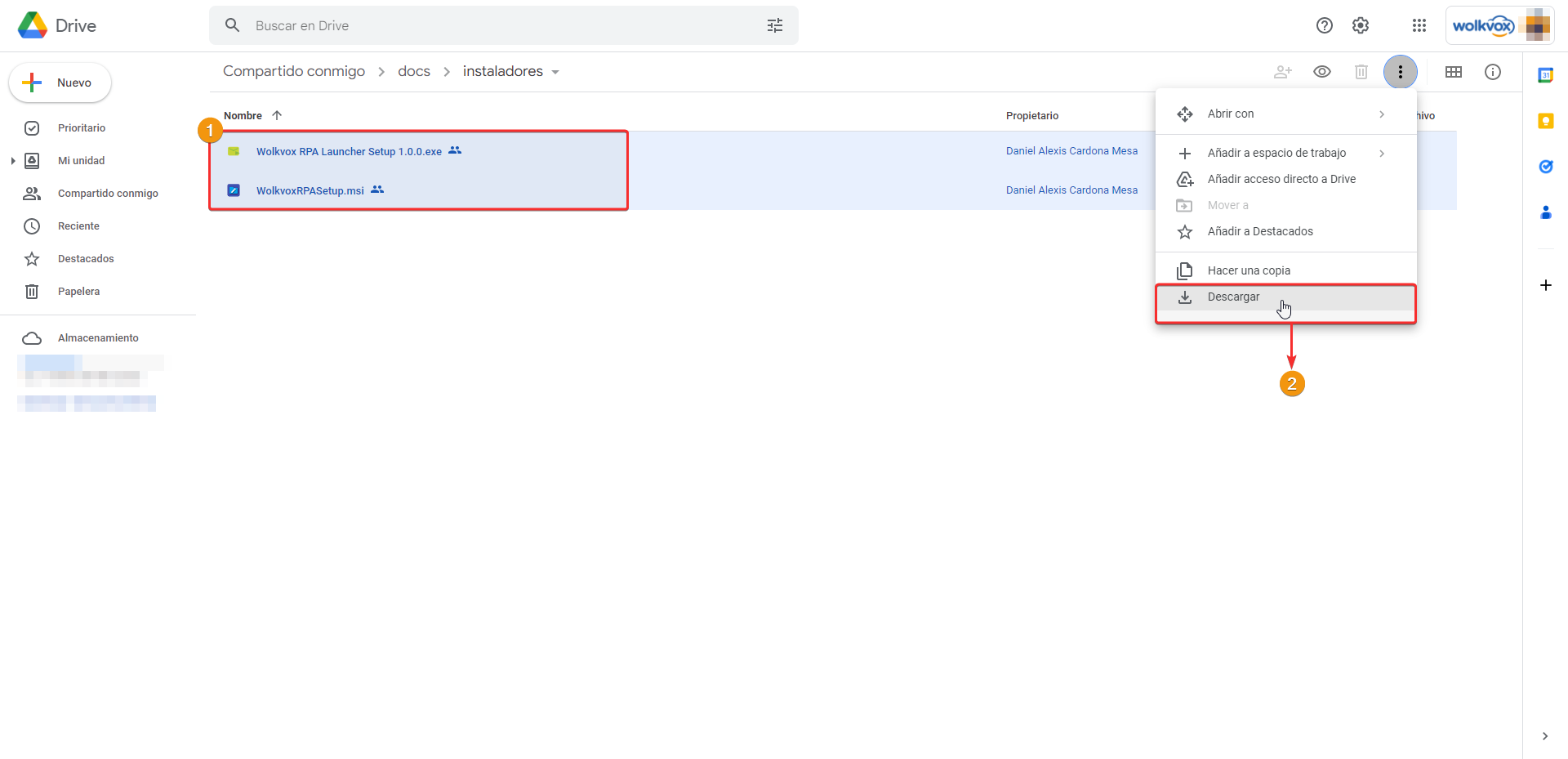Viewport: 1568px width, 759px height.
Task: Reverse sort with the Nombre arrow
Action: (x=277, y=115)
